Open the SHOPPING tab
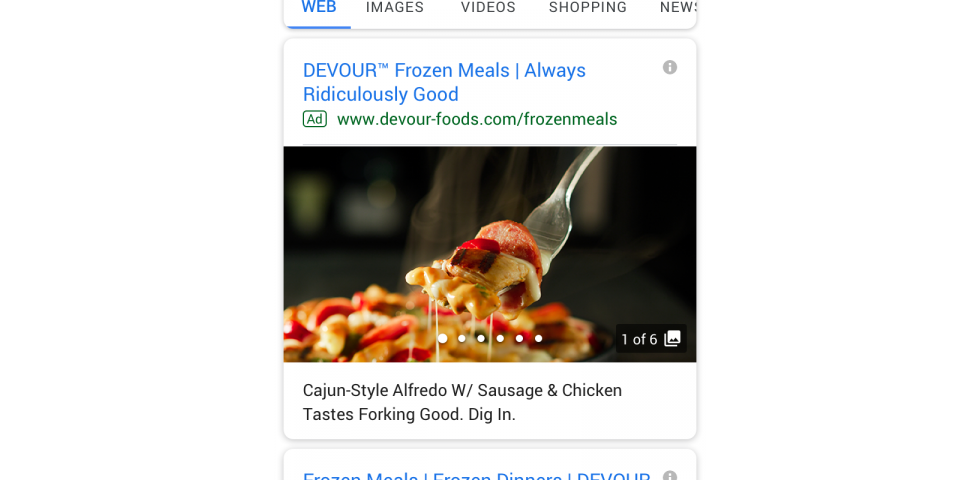Viewport: 980px width, 480px height. click(588, 8)
